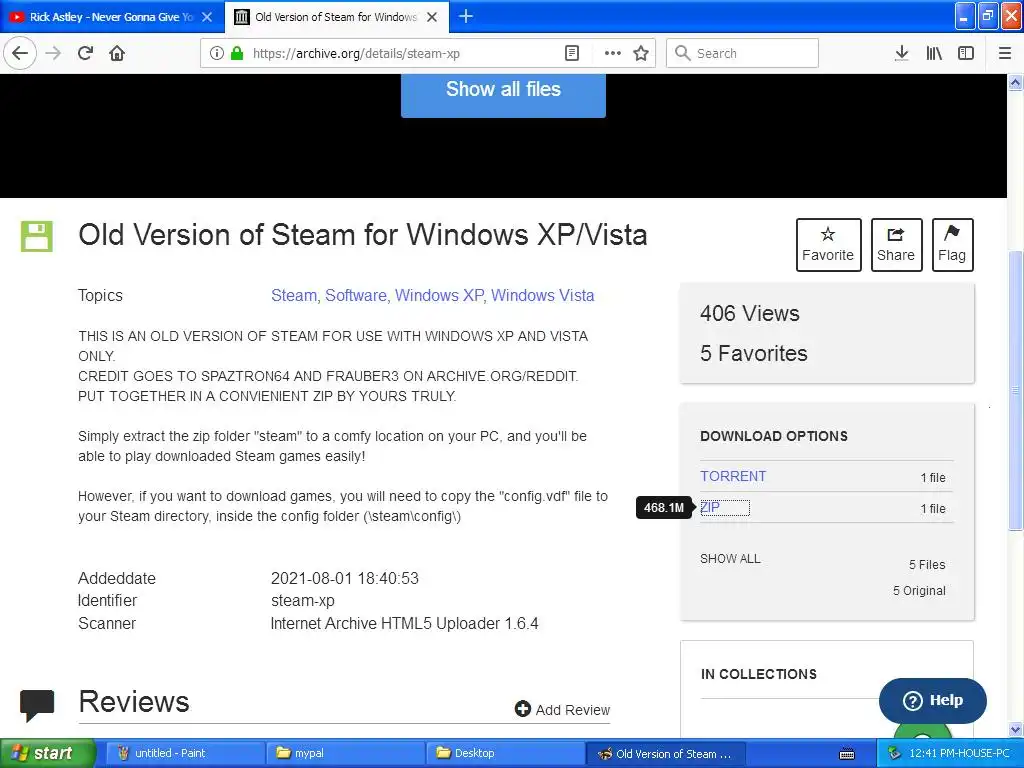Open the browser home page
This screenshot has width=1024, height=768.
[x=117, y=53]
